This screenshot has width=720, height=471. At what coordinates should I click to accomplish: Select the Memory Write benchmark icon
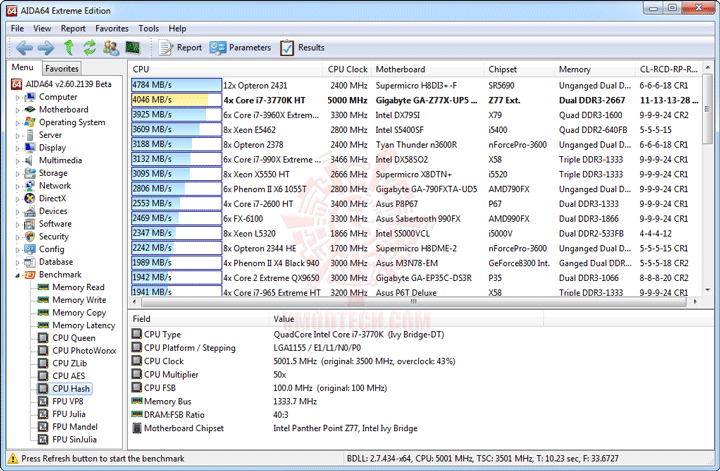pos(43,300)
